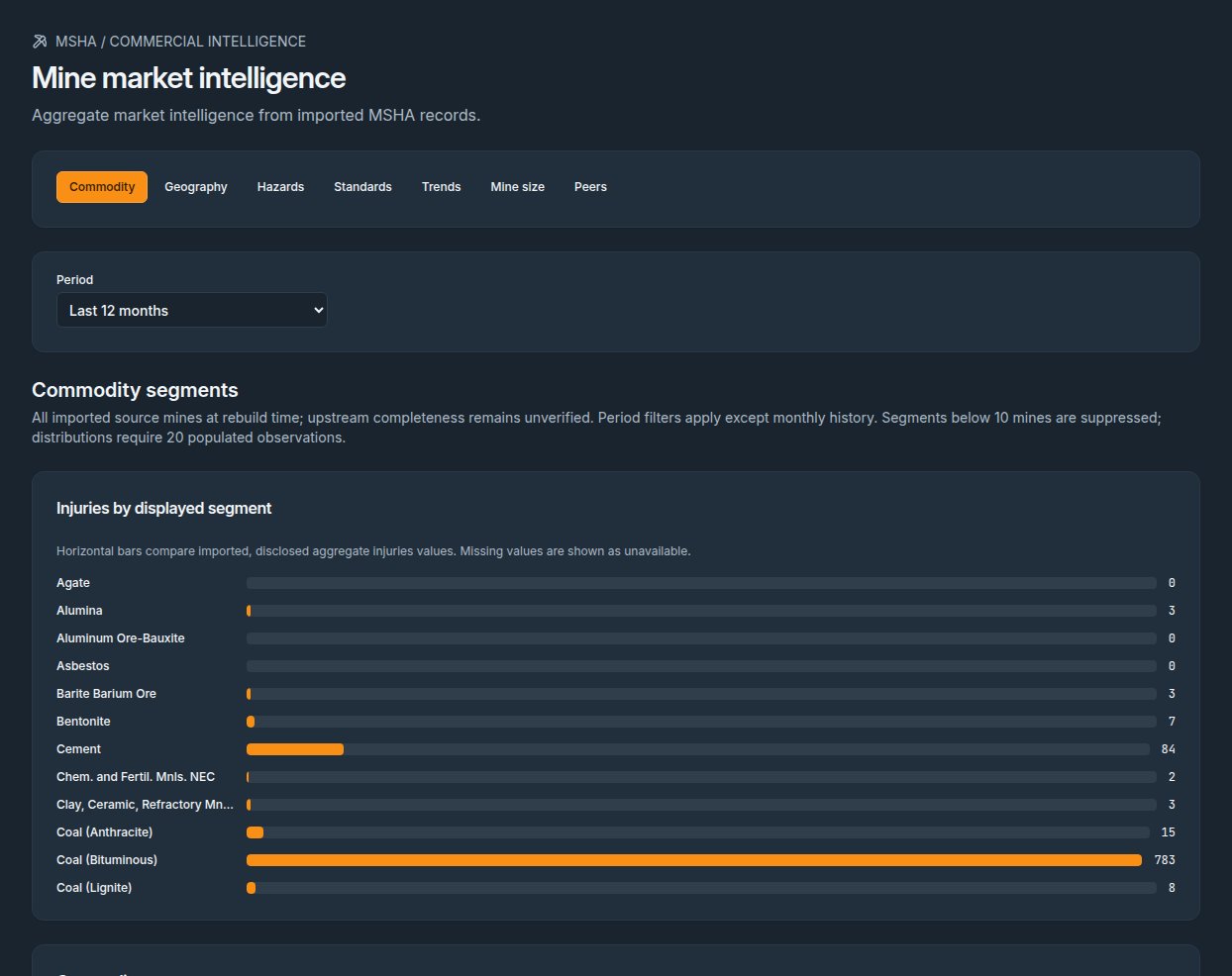Click the Clay, Ceramic, Refractory label
Viewport: 1232px width, 976px height.
[x=146, y=805]
